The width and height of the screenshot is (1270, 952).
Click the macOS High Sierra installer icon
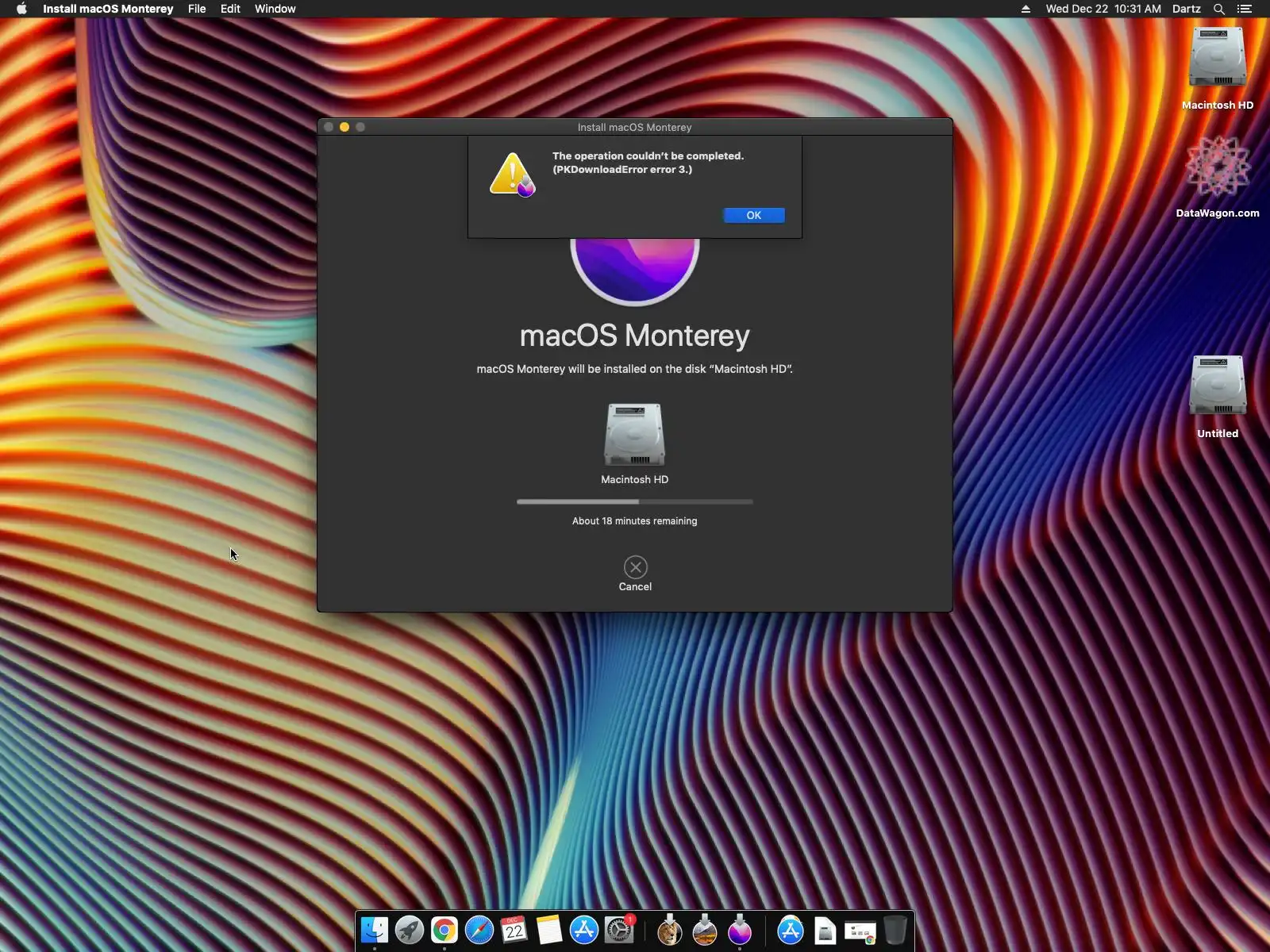click(x=705, y=930)
